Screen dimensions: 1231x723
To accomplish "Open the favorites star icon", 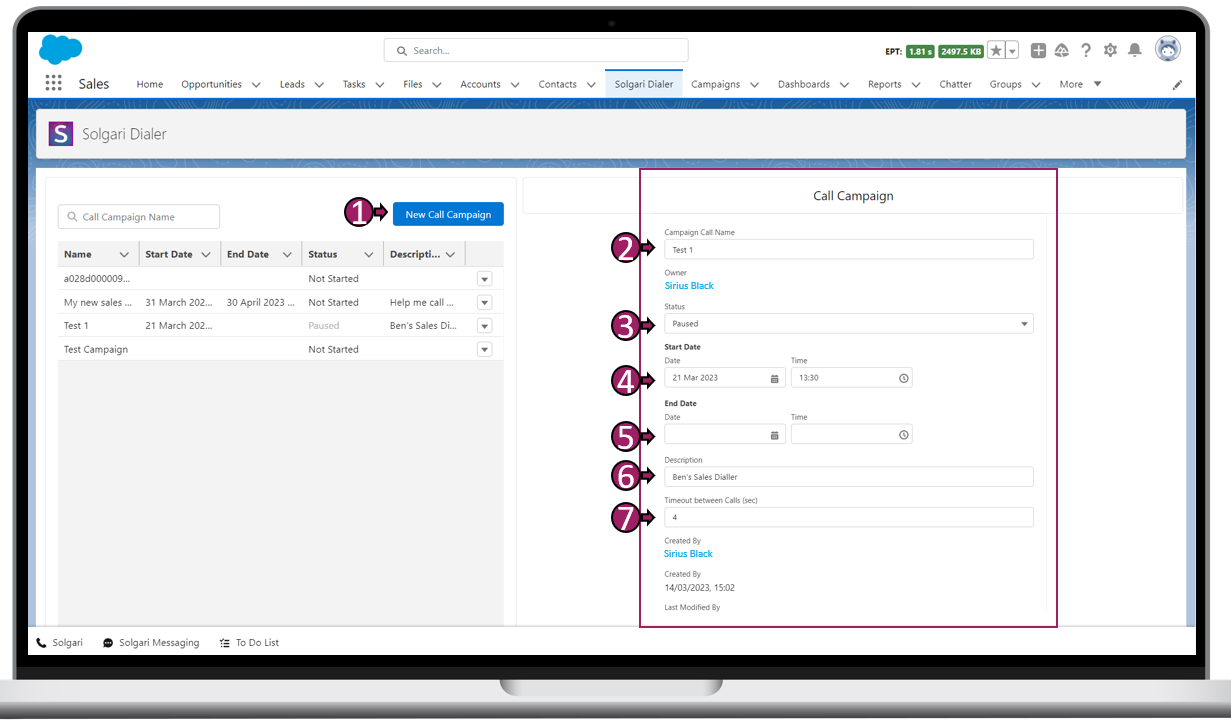I will coord(996,51).
